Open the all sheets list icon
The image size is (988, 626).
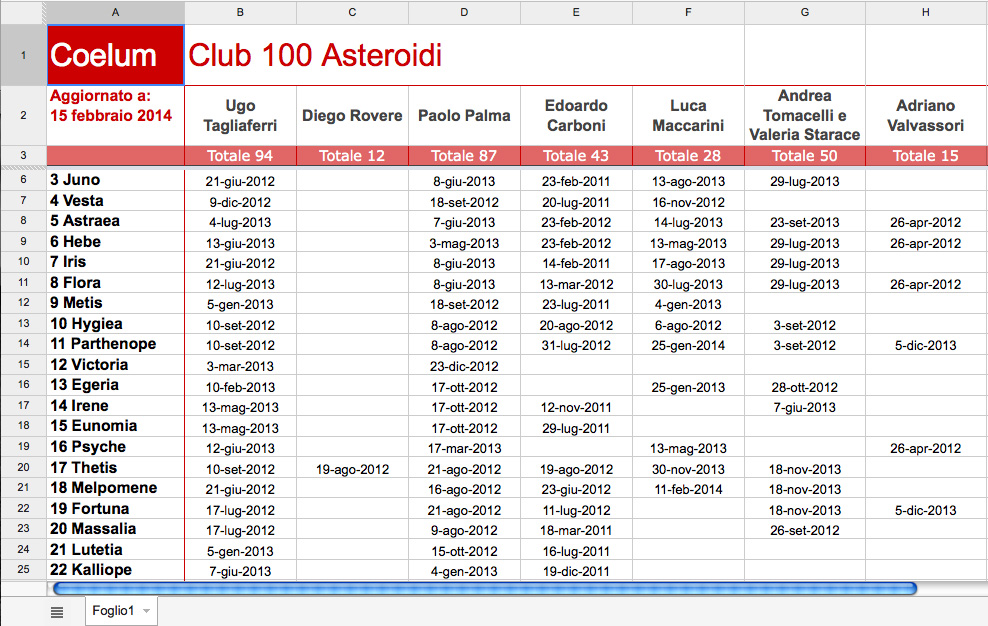coord(57,612)
